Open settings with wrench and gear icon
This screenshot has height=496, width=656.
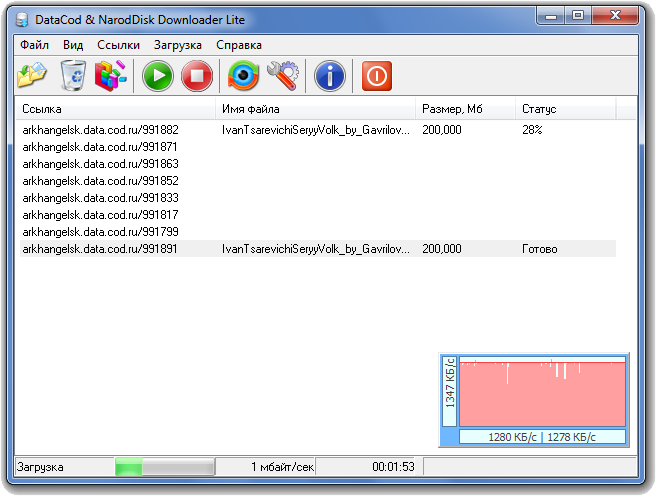click(x=282, y=76)
